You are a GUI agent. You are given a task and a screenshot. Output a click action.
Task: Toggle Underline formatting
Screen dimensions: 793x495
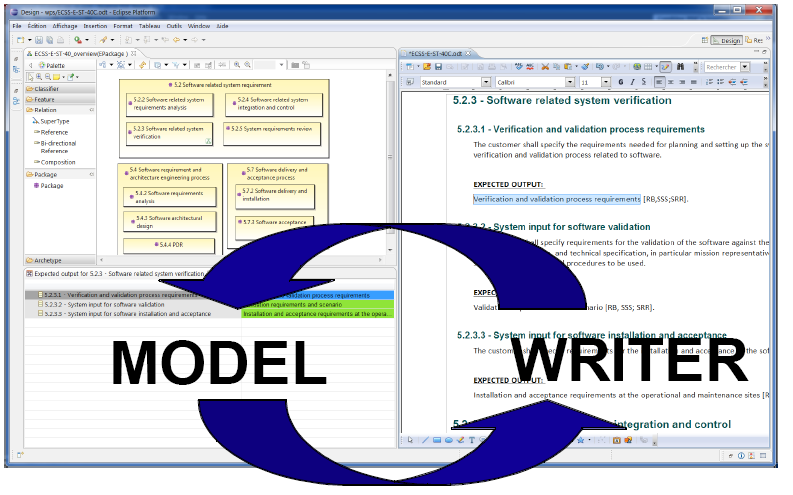coord(644,82)
